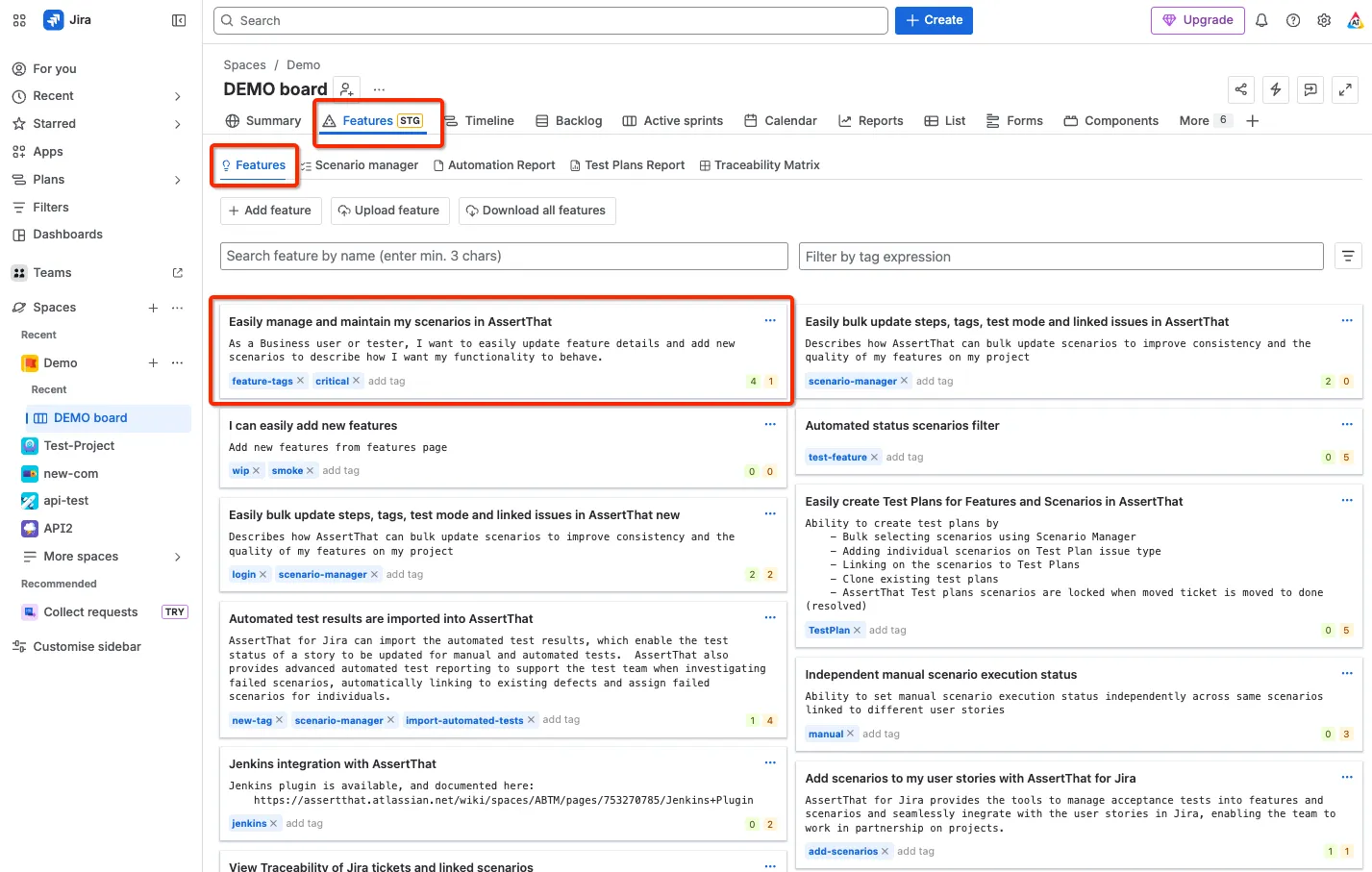
Task: Remove the feature-tags tag
Action: tap(300, 381)
